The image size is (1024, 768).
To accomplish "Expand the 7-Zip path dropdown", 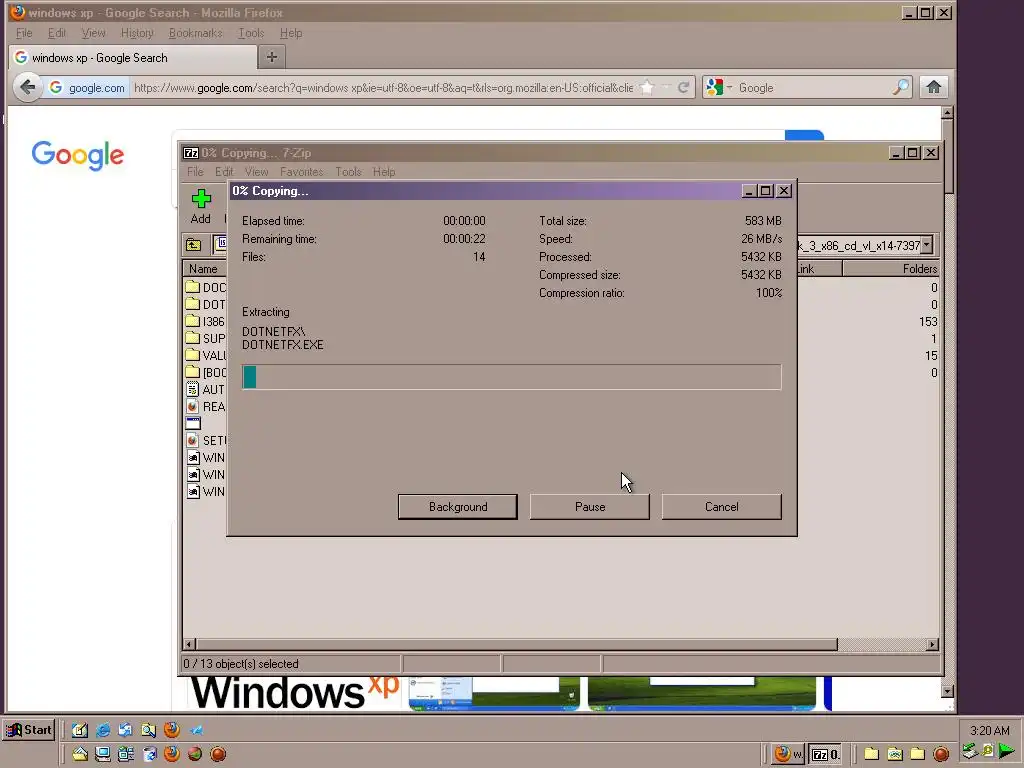I will (x=927, y=245).
